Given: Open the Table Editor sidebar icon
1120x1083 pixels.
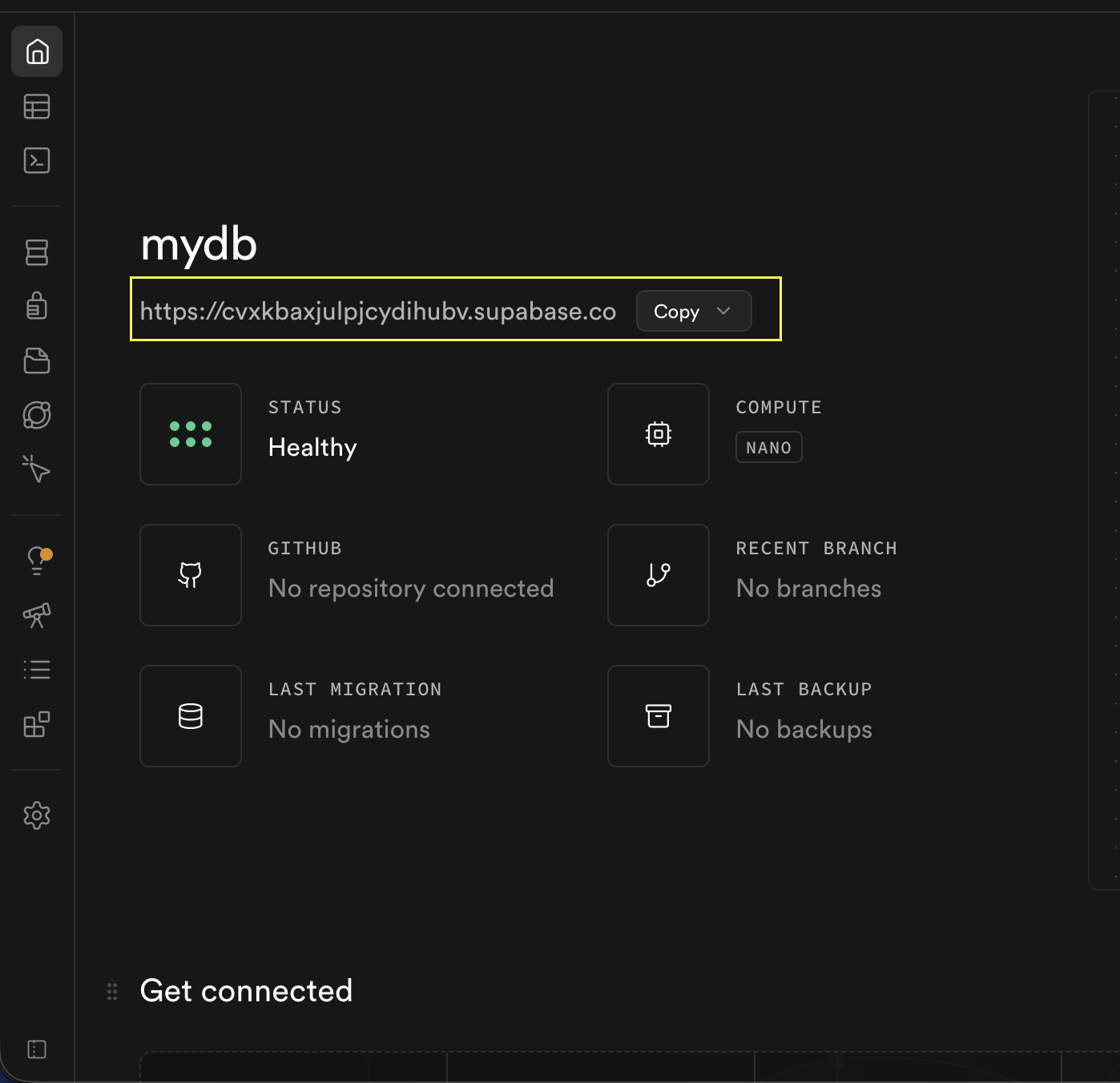Looking at the screenshot, I should pyautogui.click(x=37, y=107).
